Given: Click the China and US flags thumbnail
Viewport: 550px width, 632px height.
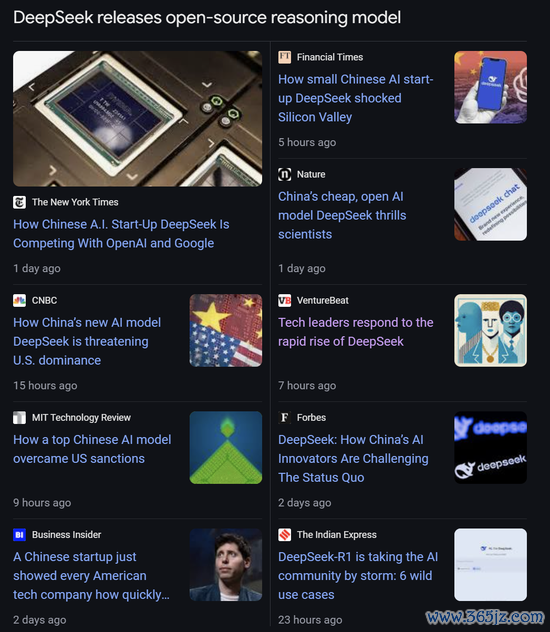Looking at the screenshot, I should click(x=226, y=330).
